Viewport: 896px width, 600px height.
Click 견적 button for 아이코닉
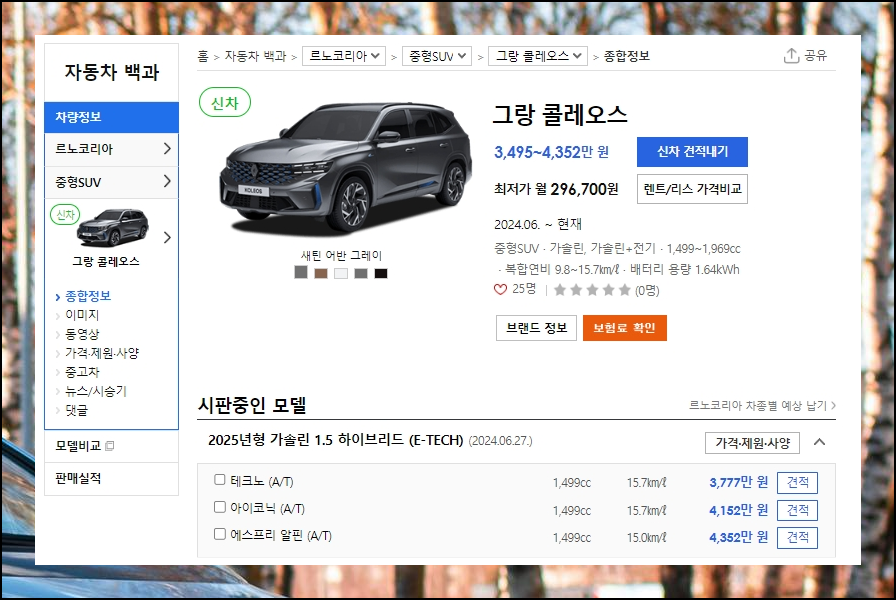(797, 510)
